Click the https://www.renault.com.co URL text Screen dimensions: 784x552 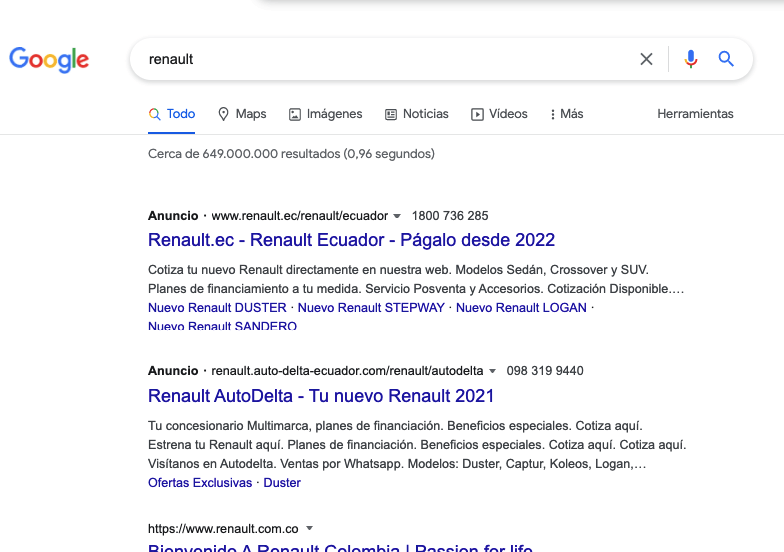point(223,528)
